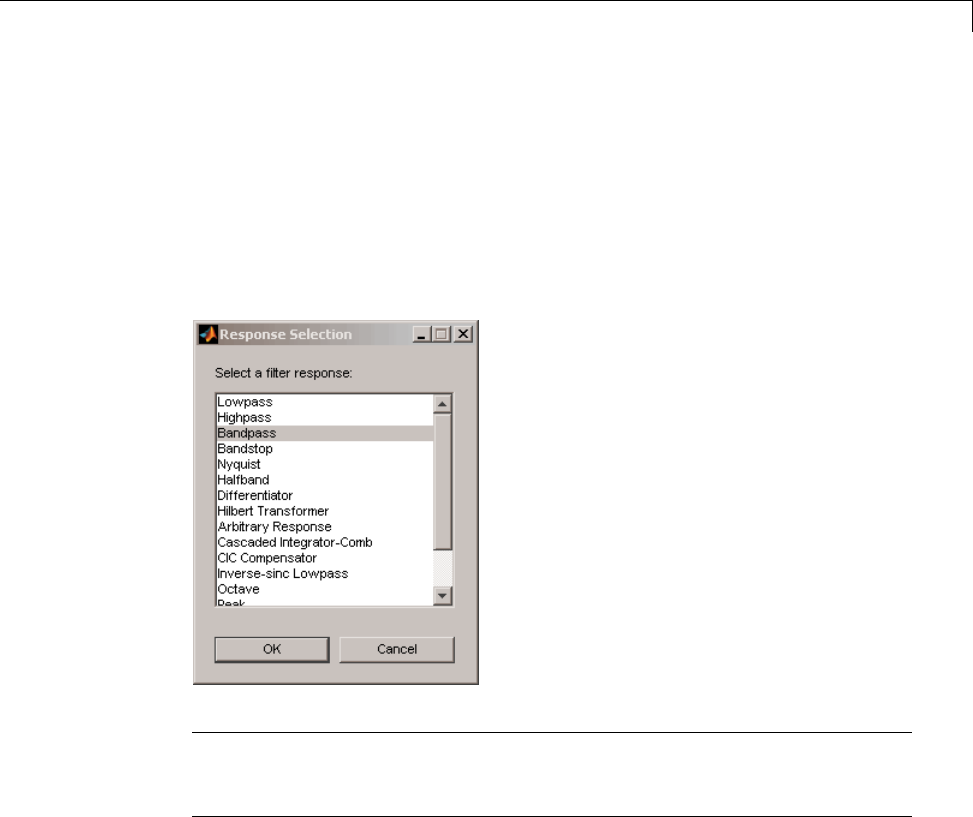This screenshot has width=973, height=817.
Task: Confirm selection with the OK button
Action: click(x=272, y=650)
